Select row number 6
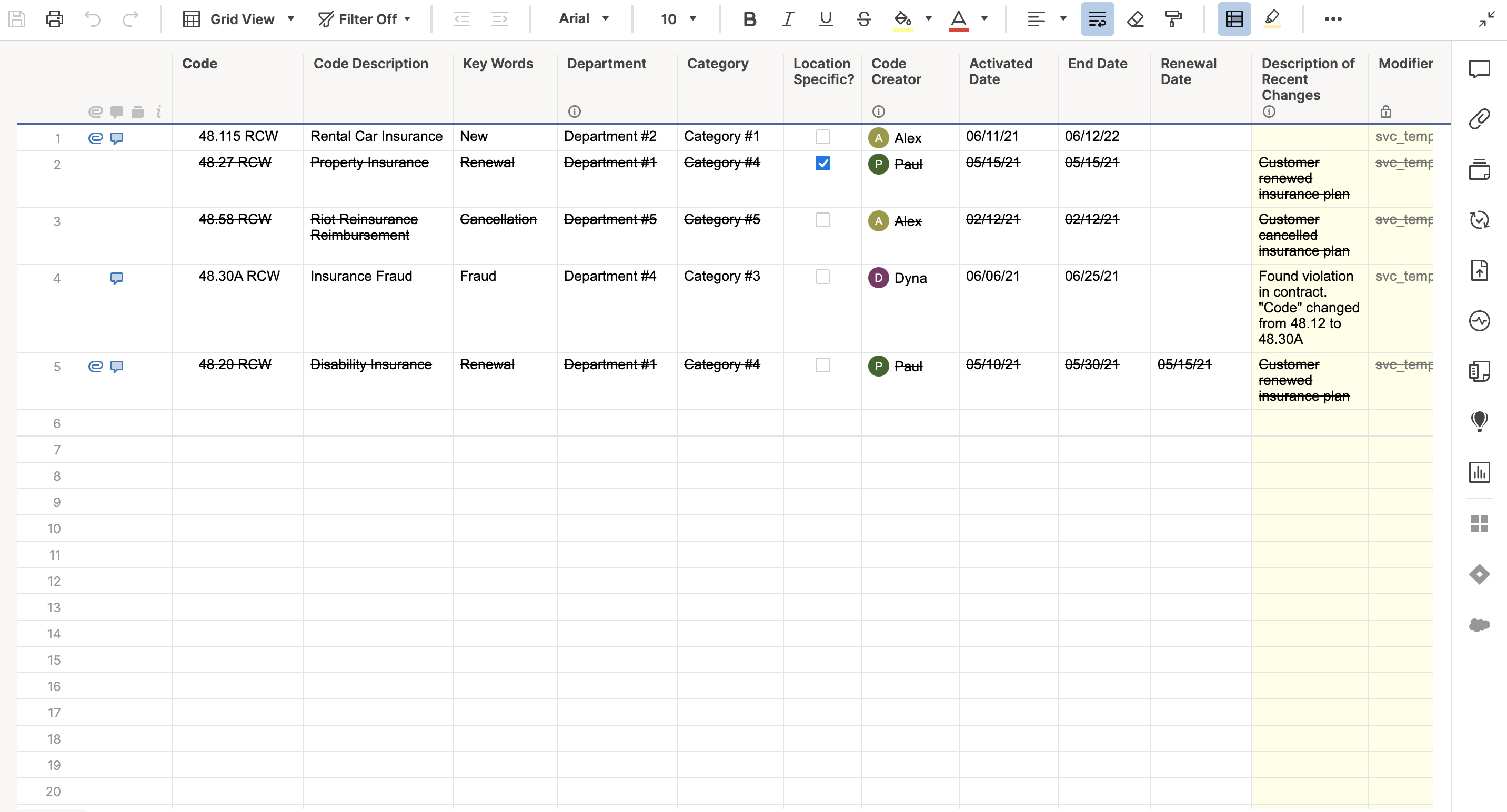This screenshot has height=812, width=1507. tap(57, 423)
